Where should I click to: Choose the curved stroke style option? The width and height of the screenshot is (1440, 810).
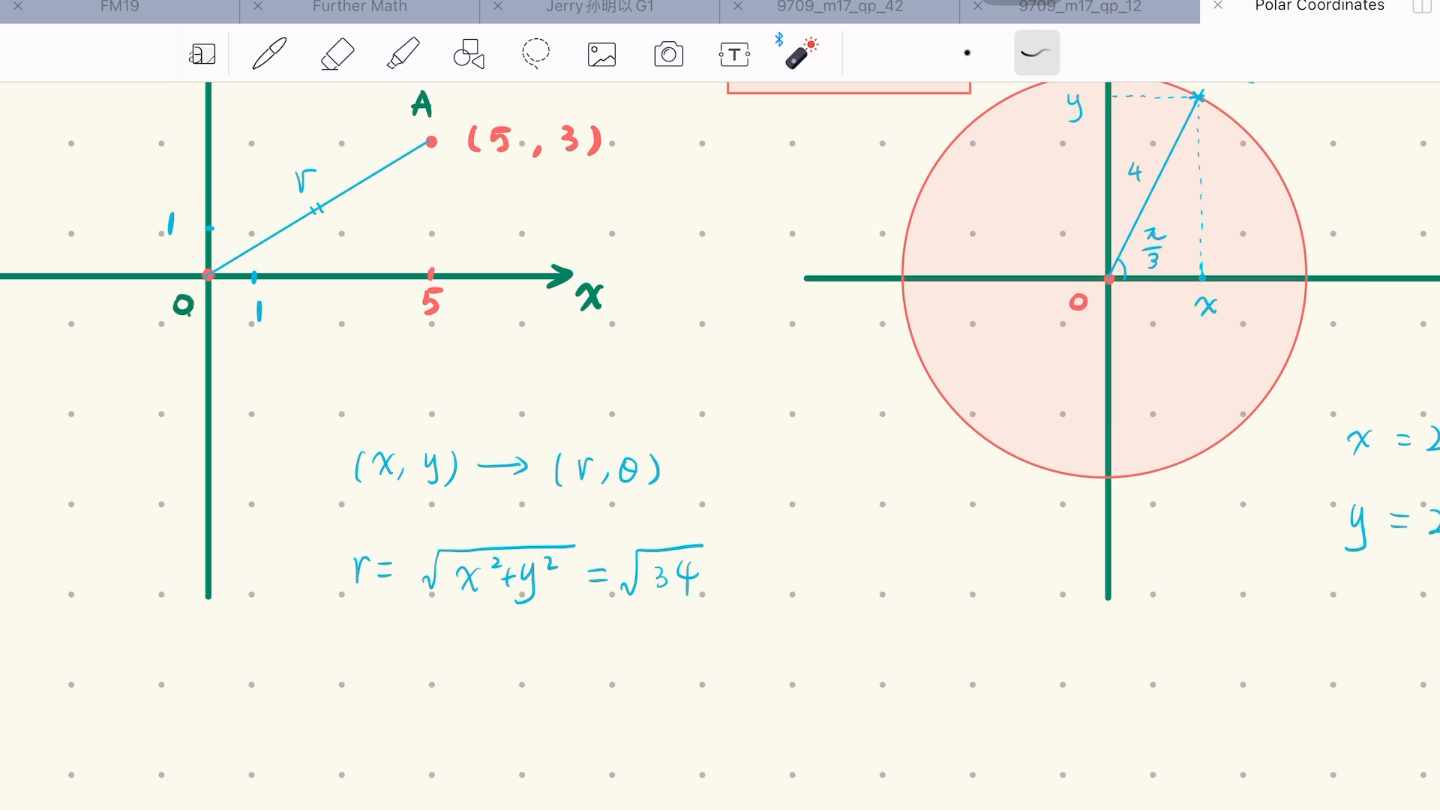(1037, 53)
